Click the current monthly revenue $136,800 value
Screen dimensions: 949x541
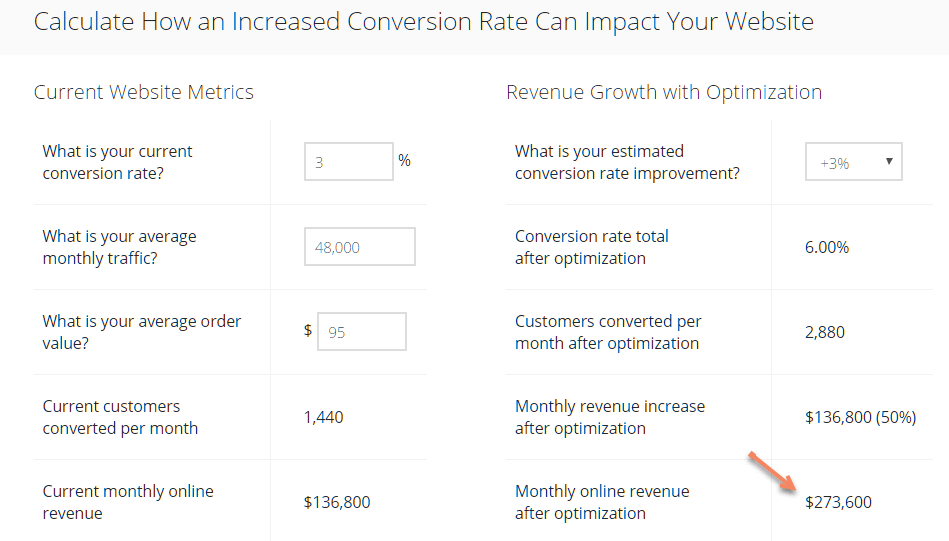pos(337,502)
